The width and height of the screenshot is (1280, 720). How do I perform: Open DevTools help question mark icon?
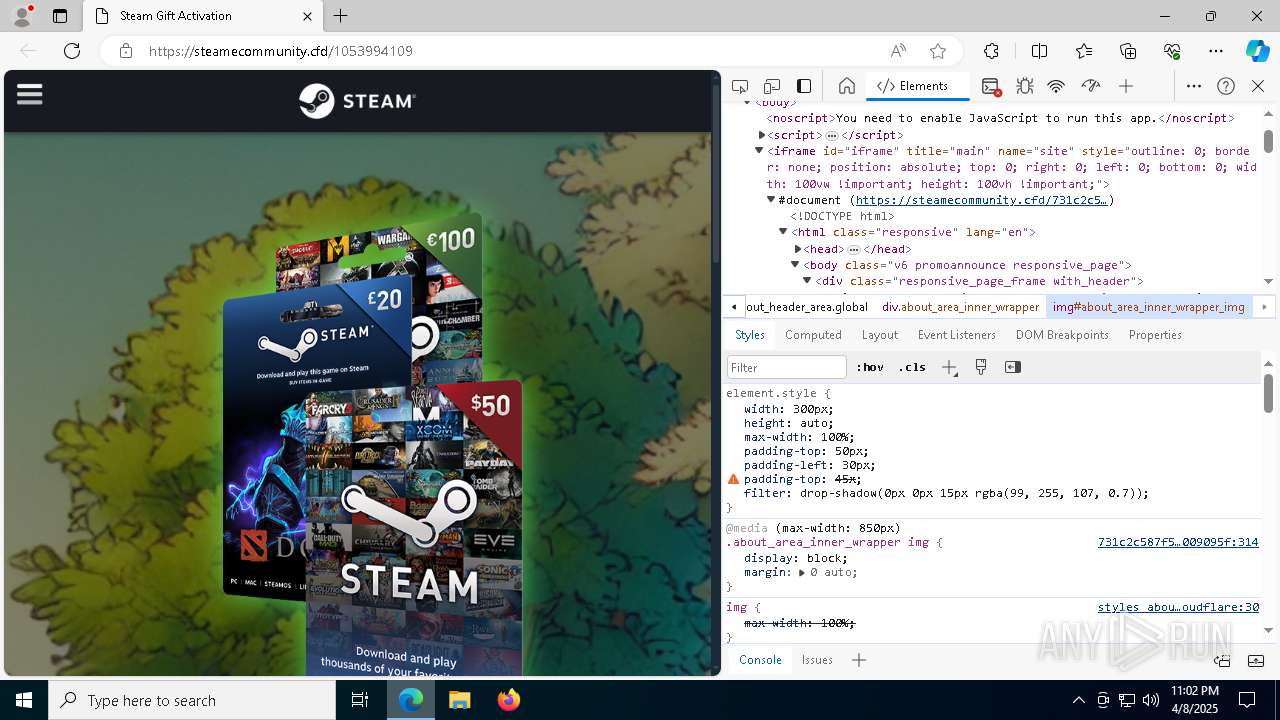click(x=1226, y=86)
